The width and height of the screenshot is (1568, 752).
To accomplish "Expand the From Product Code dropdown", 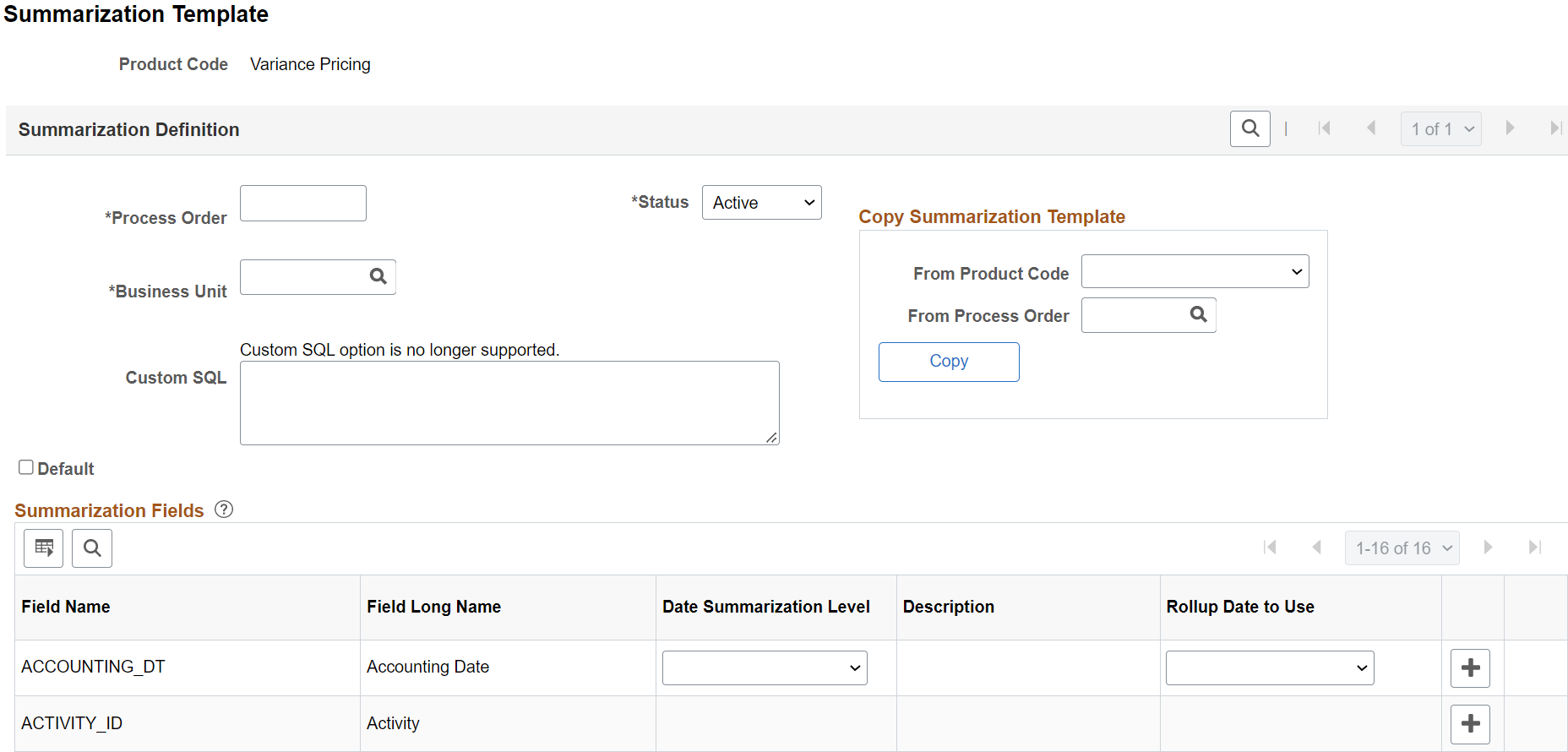I will tap(1195, 271).
